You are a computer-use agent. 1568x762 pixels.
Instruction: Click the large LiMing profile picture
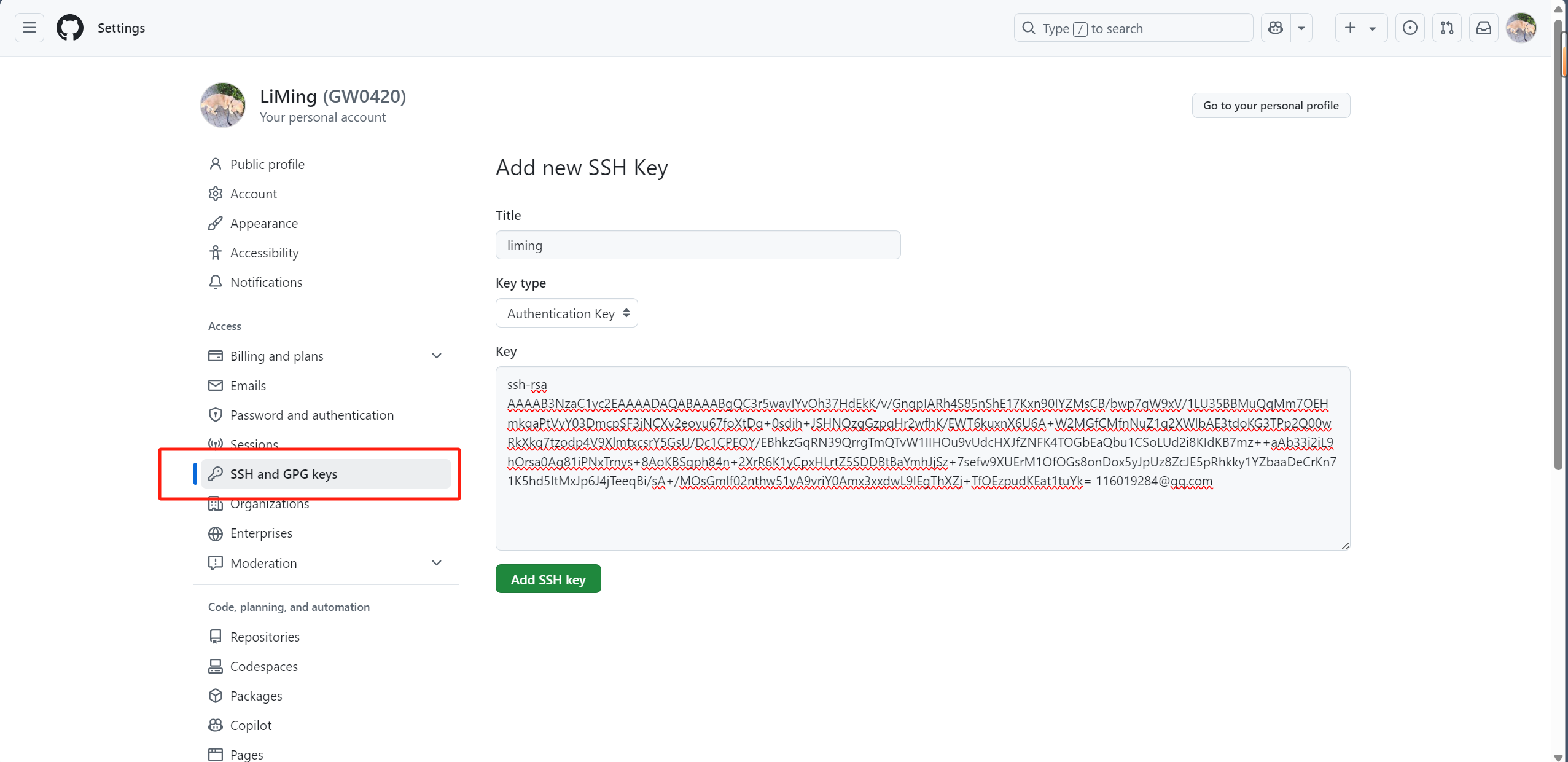(223, 105)
